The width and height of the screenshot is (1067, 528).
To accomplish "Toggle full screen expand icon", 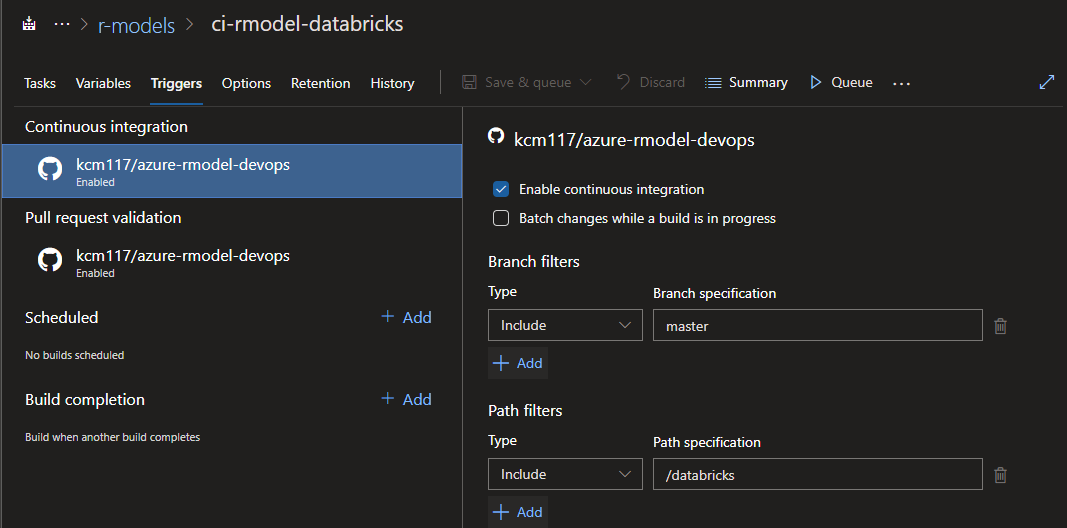I will tap(1047, 82).
